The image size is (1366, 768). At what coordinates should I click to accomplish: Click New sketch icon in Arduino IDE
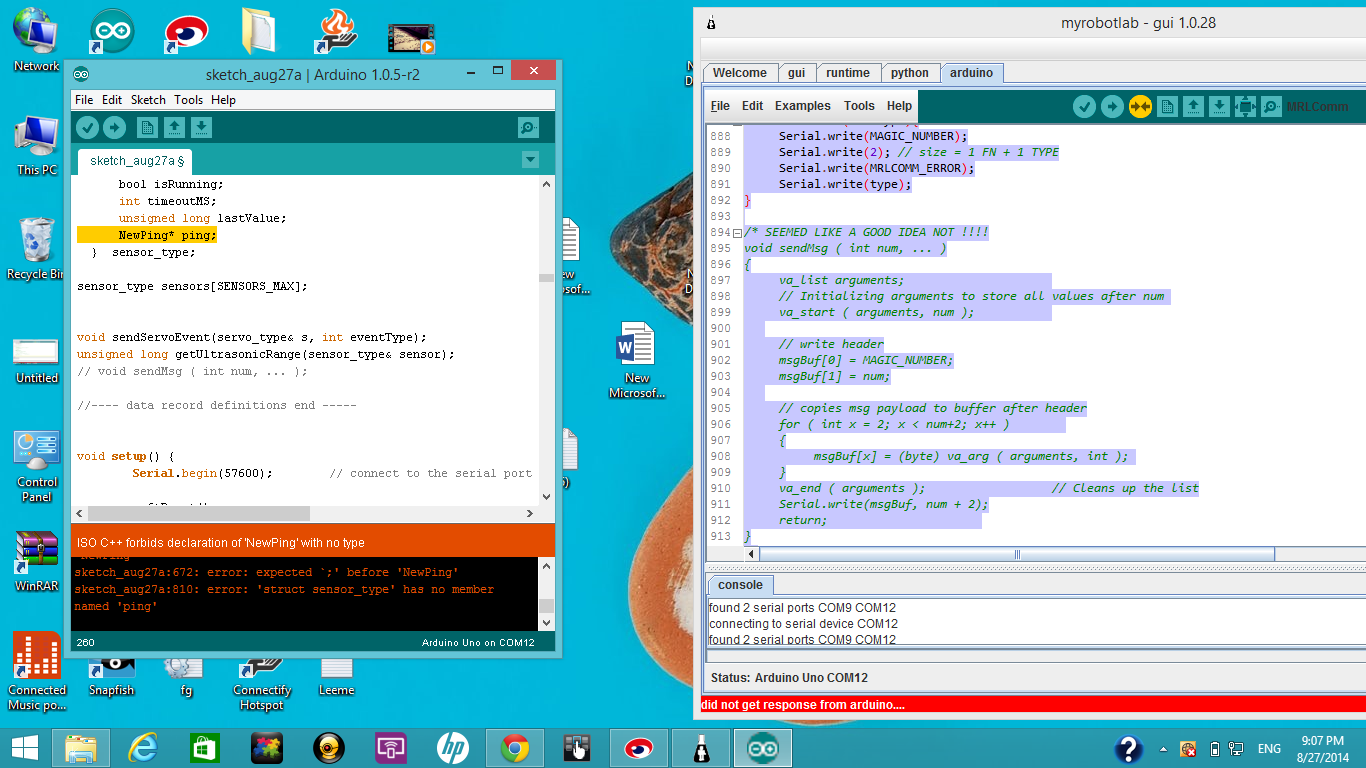click(x=147, y=127)
